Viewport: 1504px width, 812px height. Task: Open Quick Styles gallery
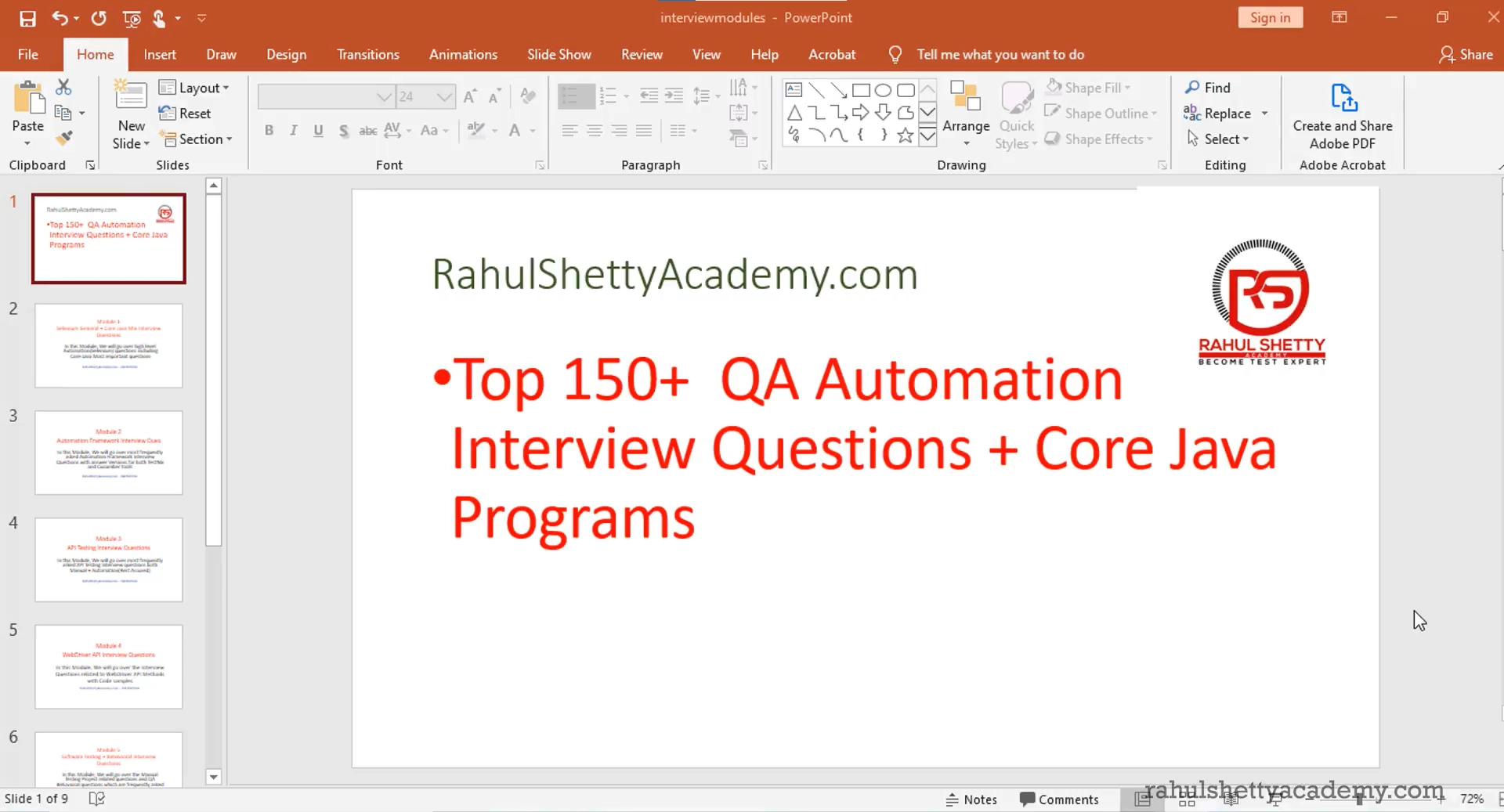[1017, 115]
